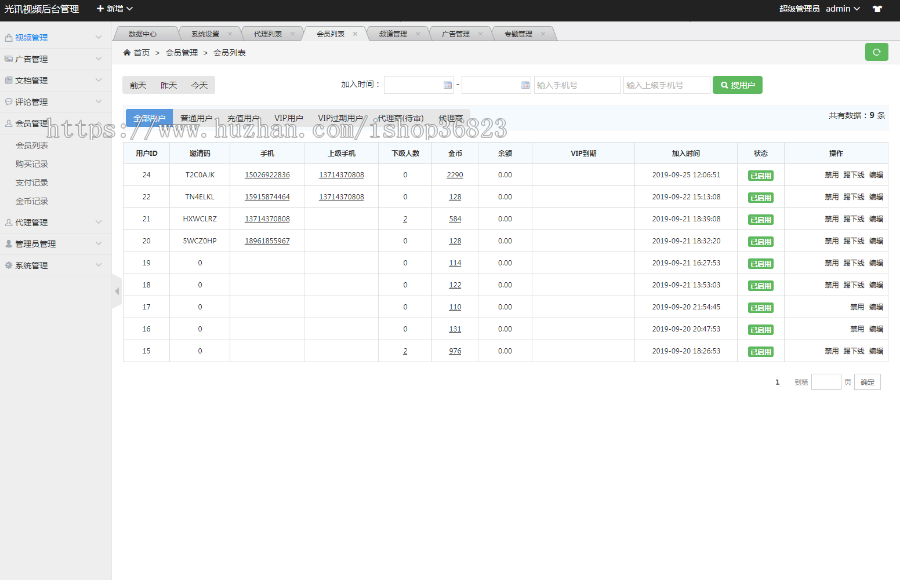Image resolution: width=900 pixels, height=580 pixels.
Task: Click the 输入手机号 input field
Action: click(576, 86)
